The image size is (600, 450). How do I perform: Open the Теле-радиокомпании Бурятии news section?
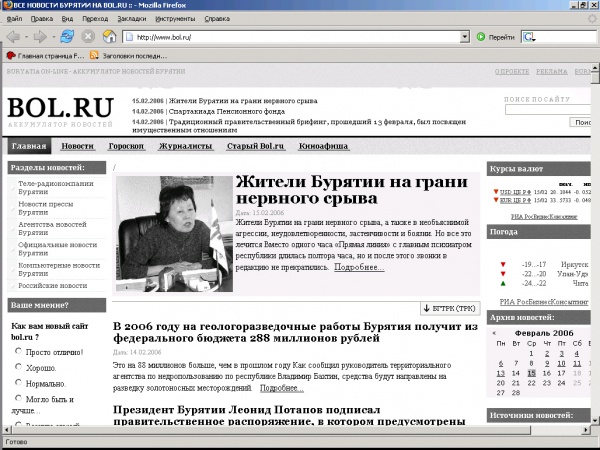55,188
